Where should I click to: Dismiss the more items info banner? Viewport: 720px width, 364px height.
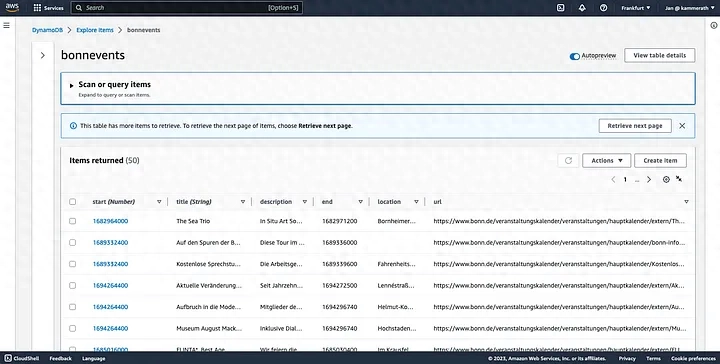pyautogui.click(x=682, y=126)
